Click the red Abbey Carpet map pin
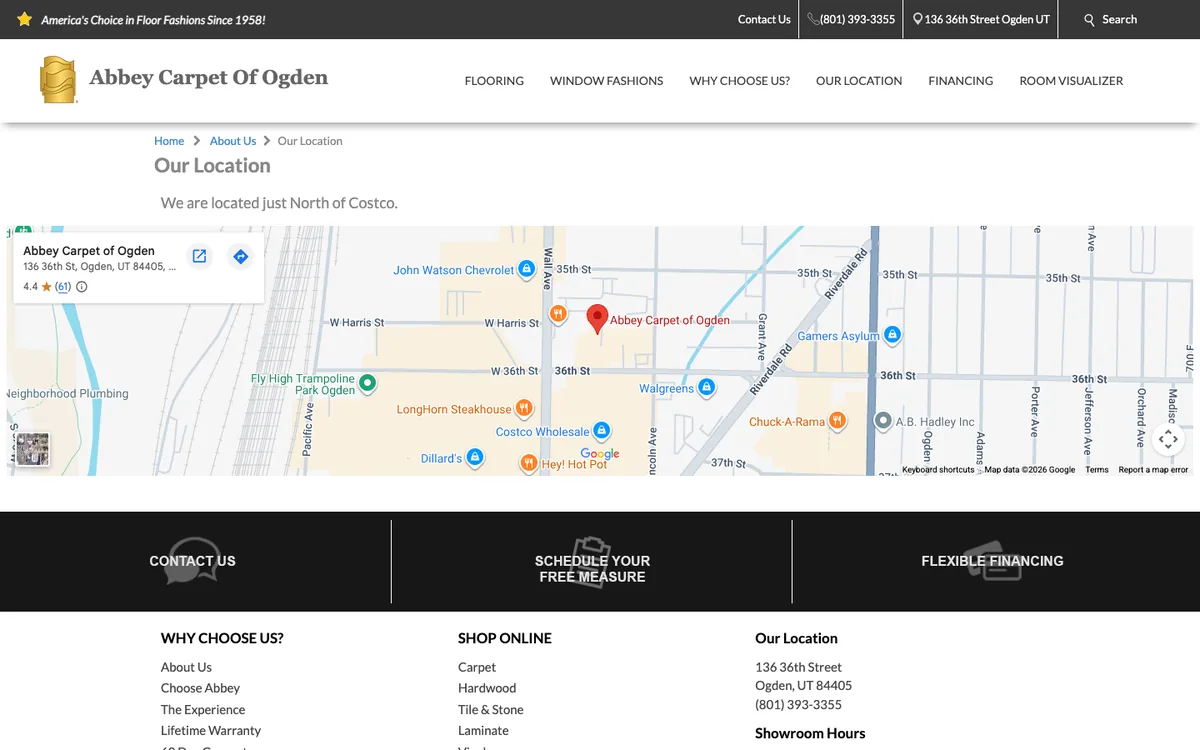Screen dimensions: 1200x750 [597, 319]
